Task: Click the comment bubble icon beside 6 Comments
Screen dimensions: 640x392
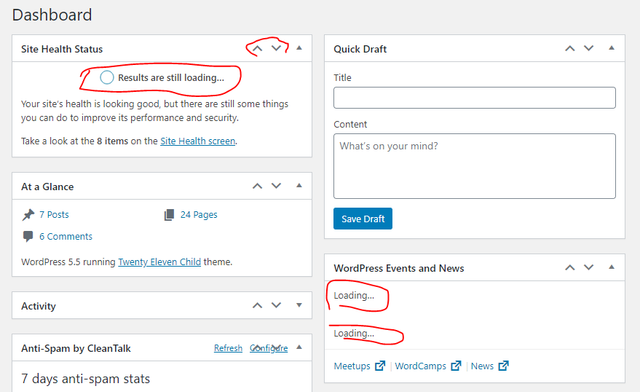Action: [28, 236]
